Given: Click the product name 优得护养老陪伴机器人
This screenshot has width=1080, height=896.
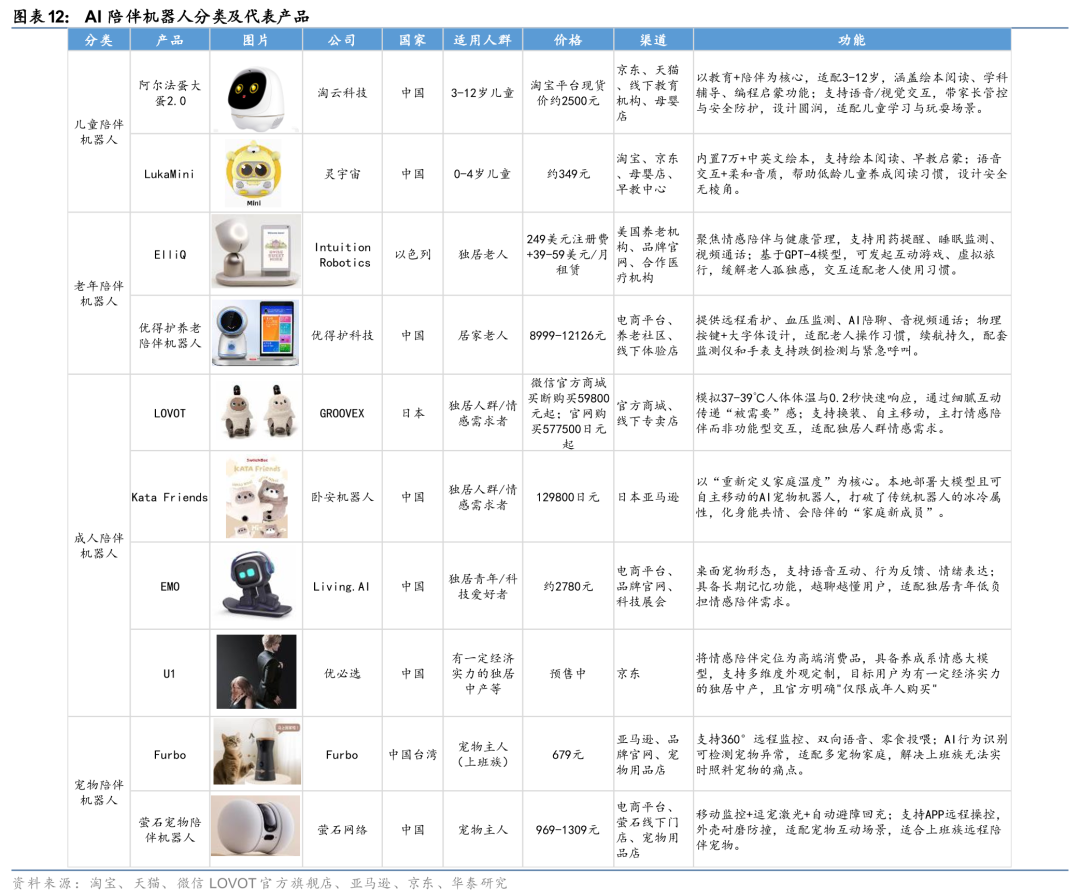Looking at the screenshot, I should pyautogui.click(x=169, y=335).
